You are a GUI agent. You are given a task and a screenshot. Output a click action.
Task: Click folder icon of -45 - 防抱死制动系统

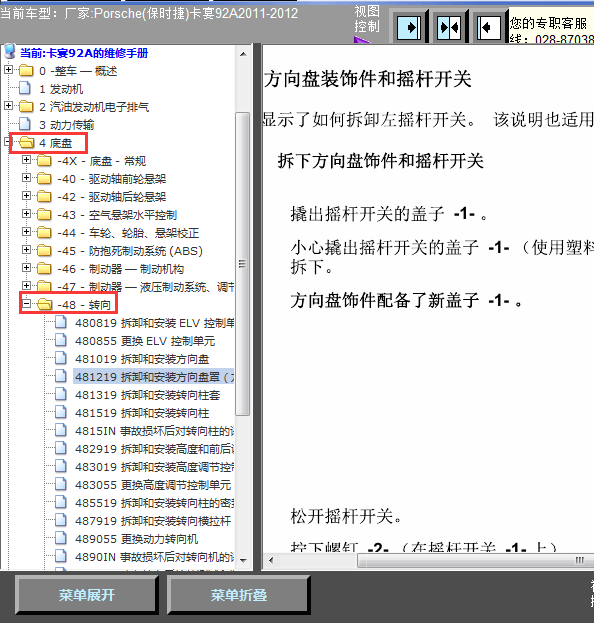tap(44, 250)
